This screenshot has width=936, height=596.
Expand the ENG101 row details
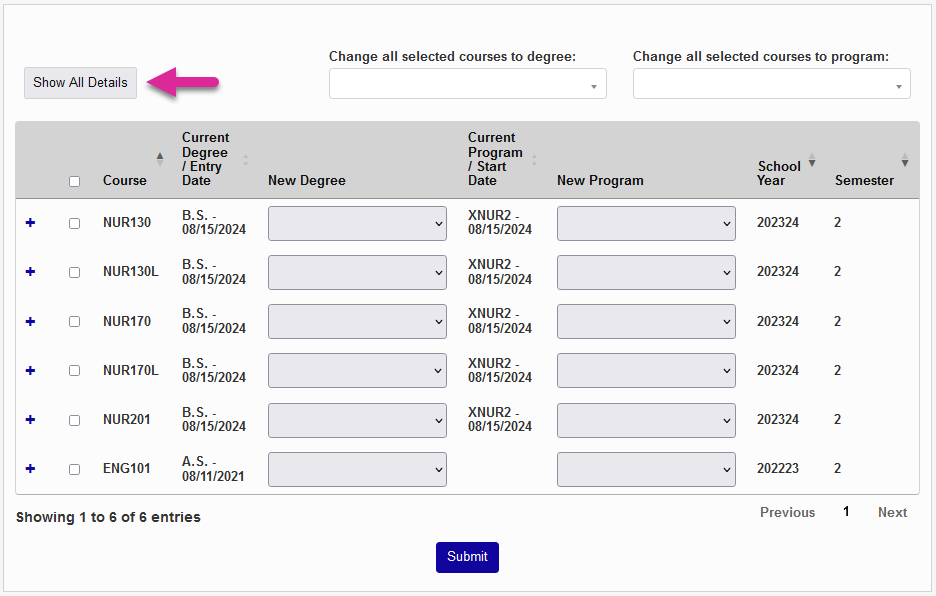pyautogui.click(x=29, y=468)
